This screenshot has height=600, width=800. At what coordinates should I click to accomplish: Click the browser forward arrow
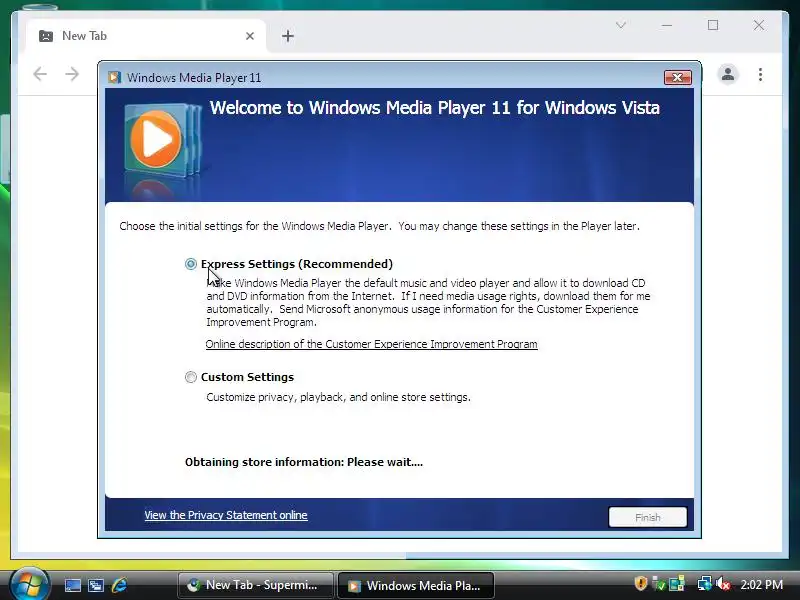pos(72,74)
